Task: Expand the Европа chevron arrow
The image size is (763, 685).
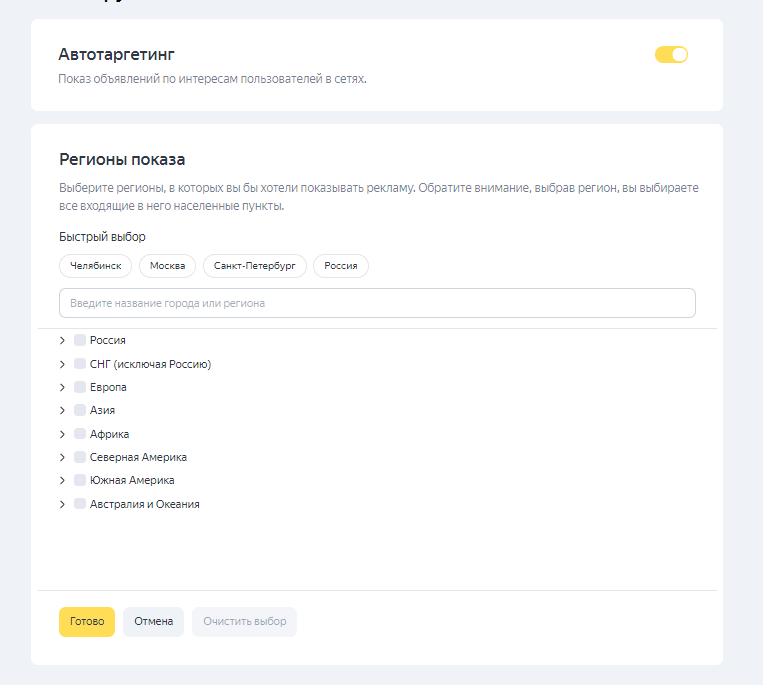Action: [x=62, y=387]
